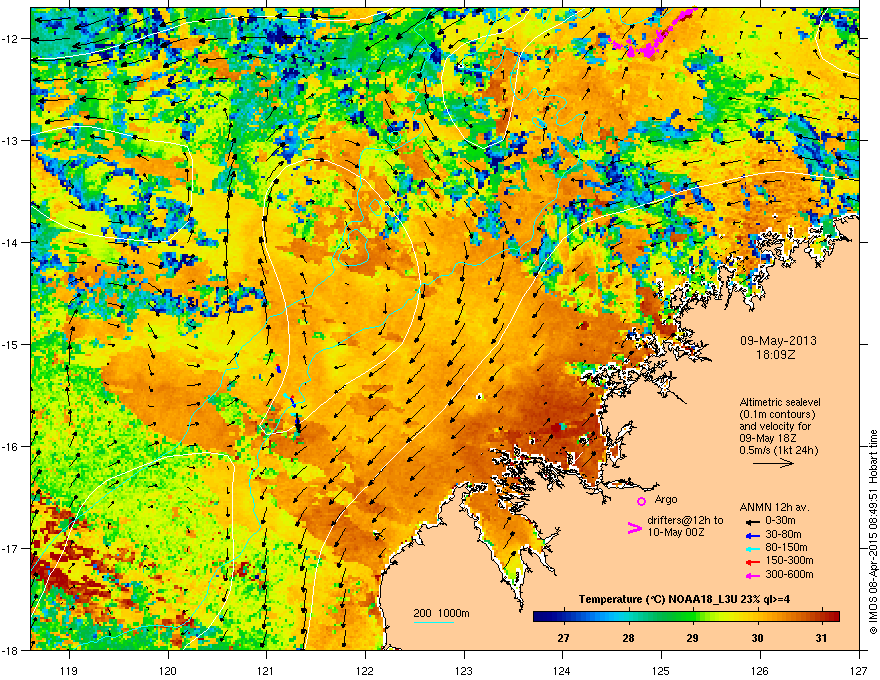Click the 0.5m/s velocity scale arrow
This screenshot has width=880, height=680.
(x=773, y=463)
